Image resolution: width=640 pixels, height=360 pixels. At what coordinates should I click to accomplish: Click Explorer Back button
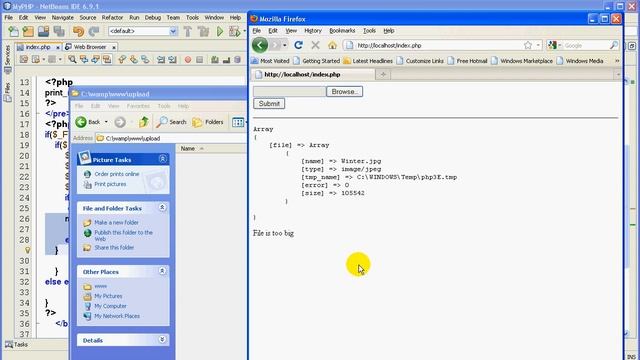[x=88, y=122]
